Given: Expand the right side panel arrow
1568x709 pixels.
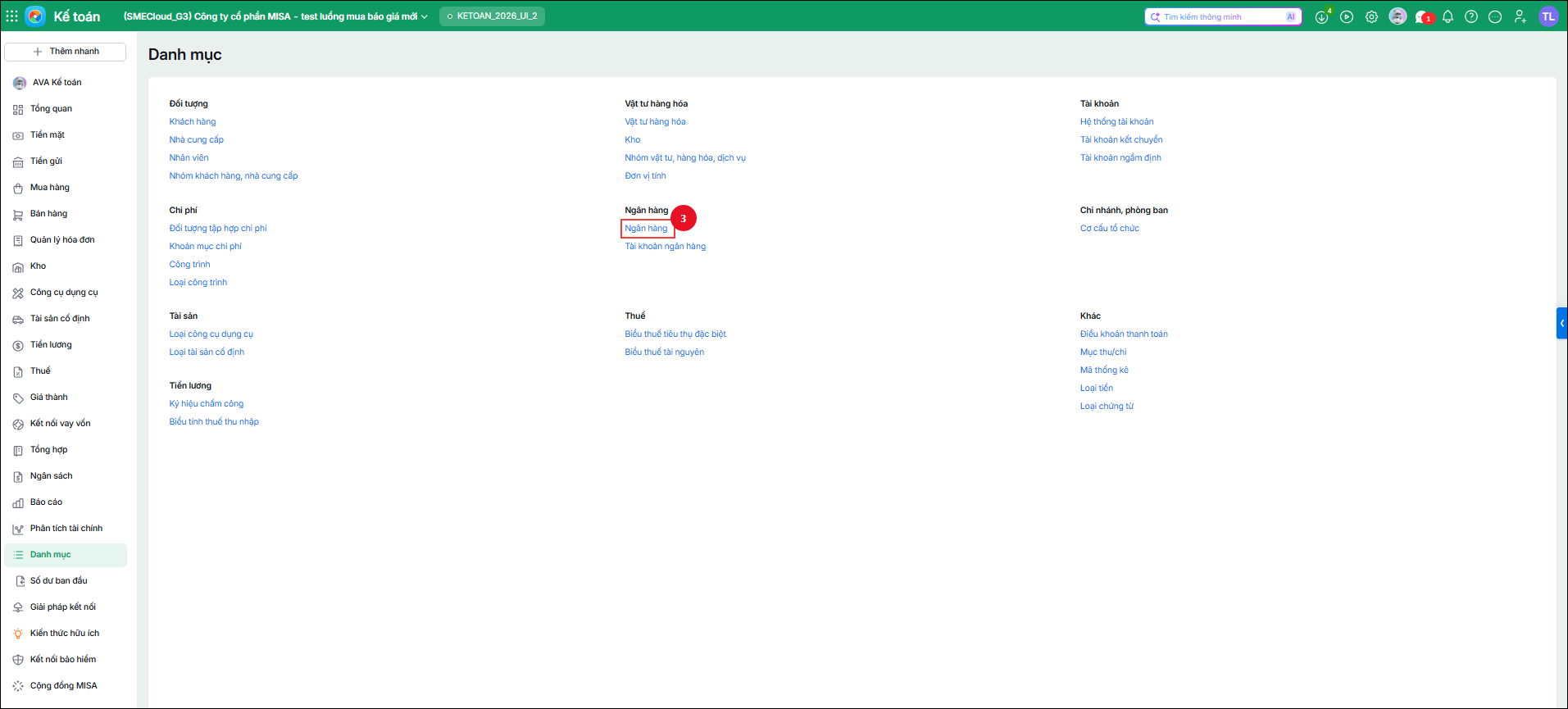Looking at the screenshot, I should click(1561, 323).
